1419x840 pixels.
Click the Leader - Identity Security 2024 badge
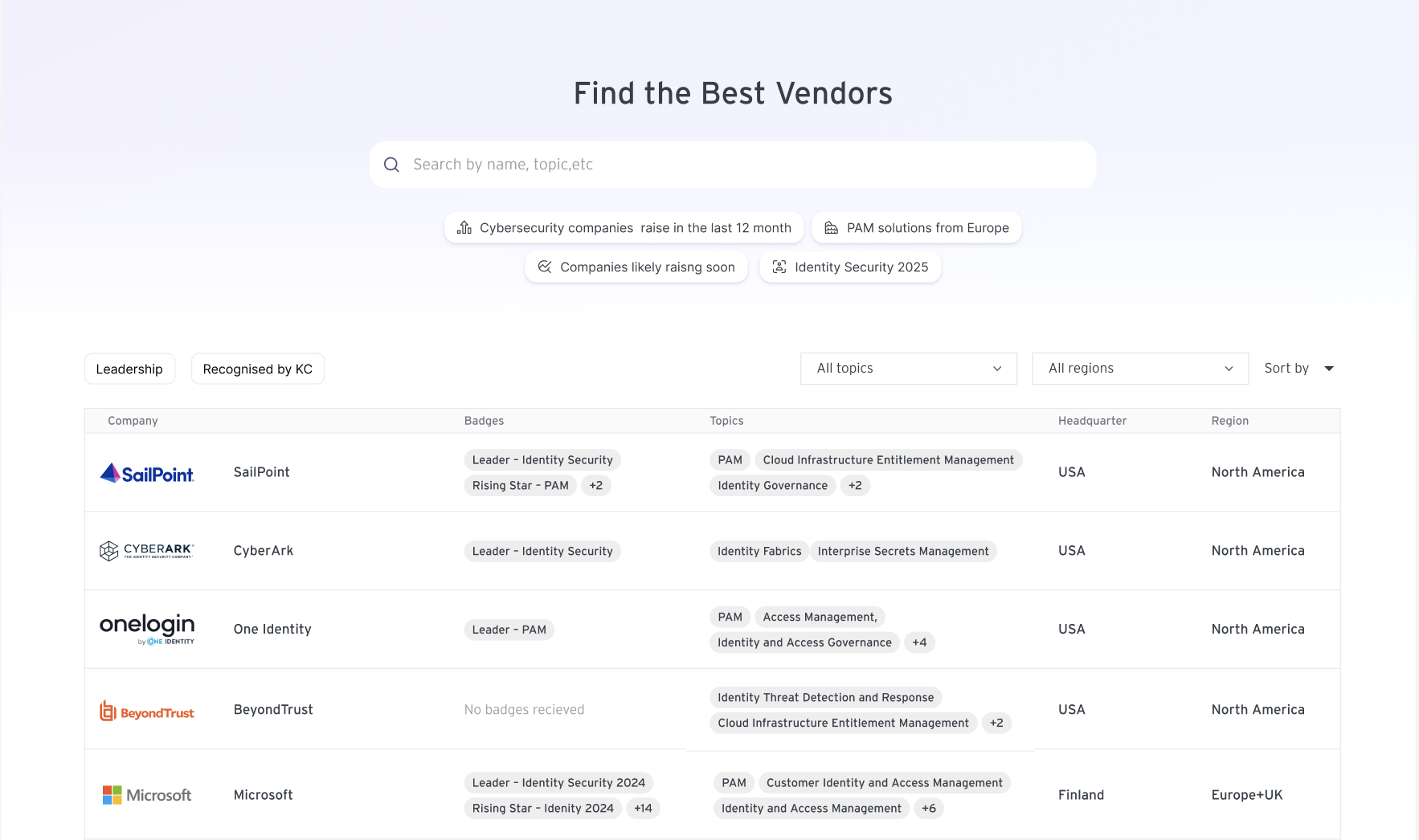[558, 783]
